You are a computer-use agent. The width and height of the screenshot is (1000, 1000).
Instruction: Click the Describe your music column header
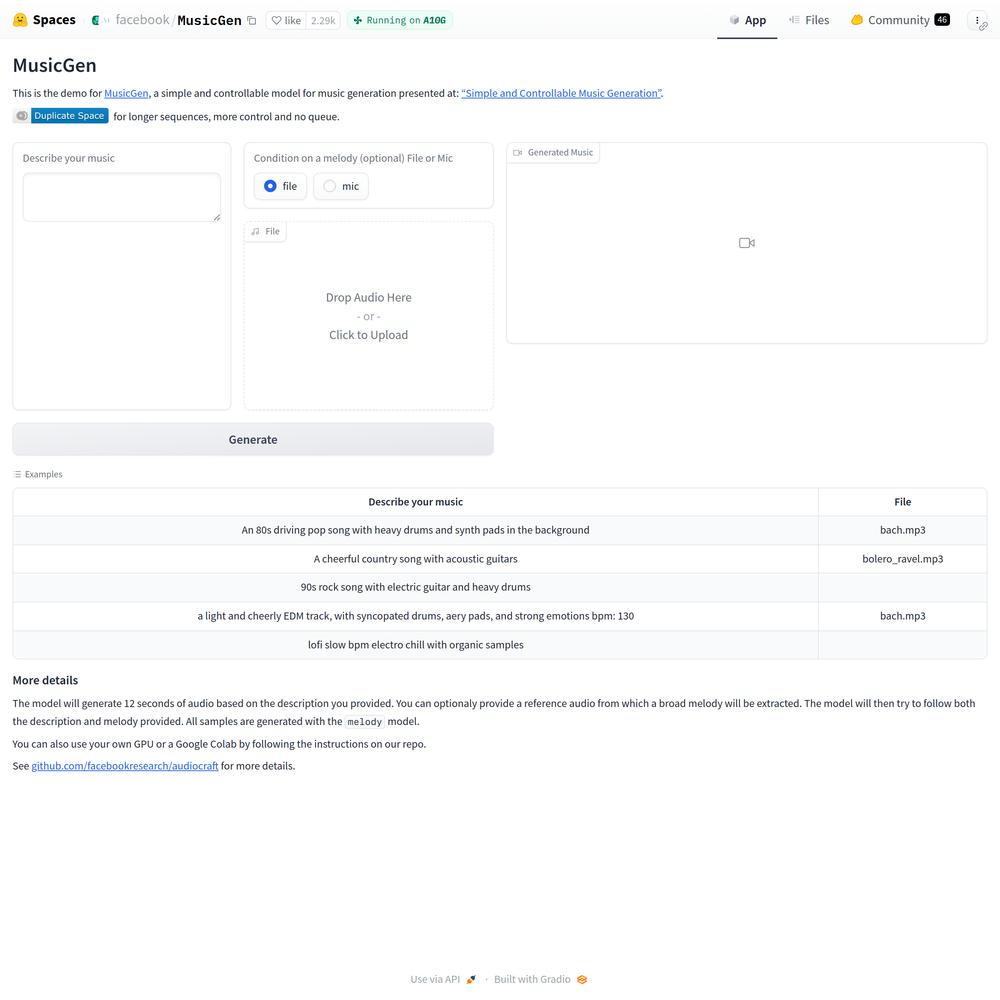[415, 502]
